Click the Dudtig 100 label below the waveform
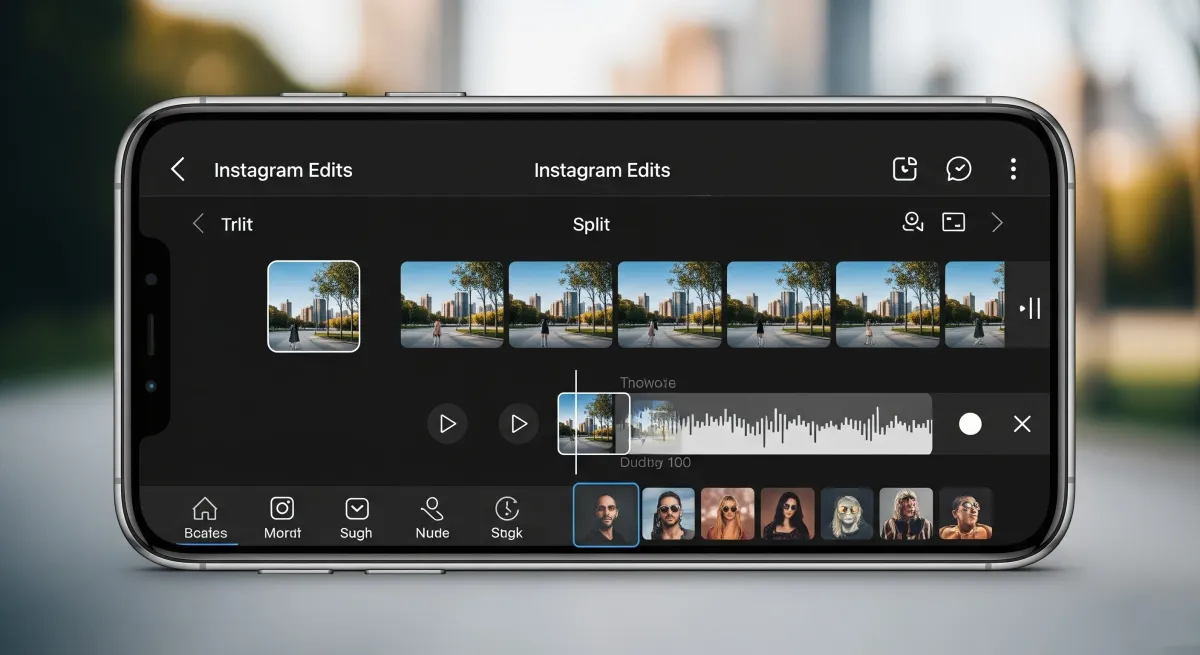The height and width of the screenshot is (655, 1200). tap(655, 463)
